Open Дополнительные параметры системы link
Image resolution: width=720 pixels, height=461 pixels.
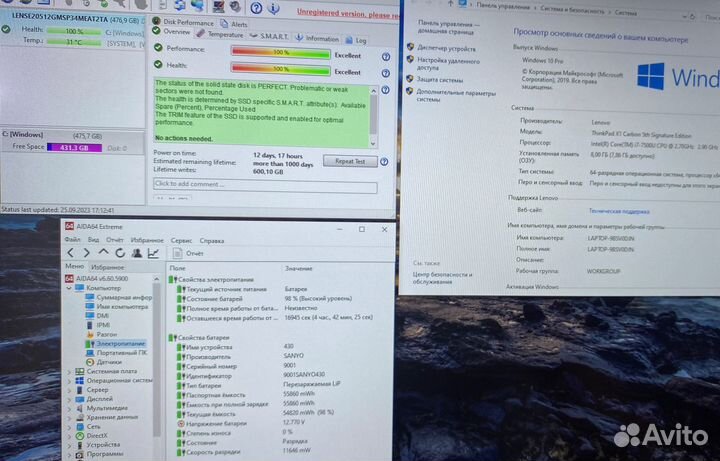pyautogui.click(x=456, y=96)
